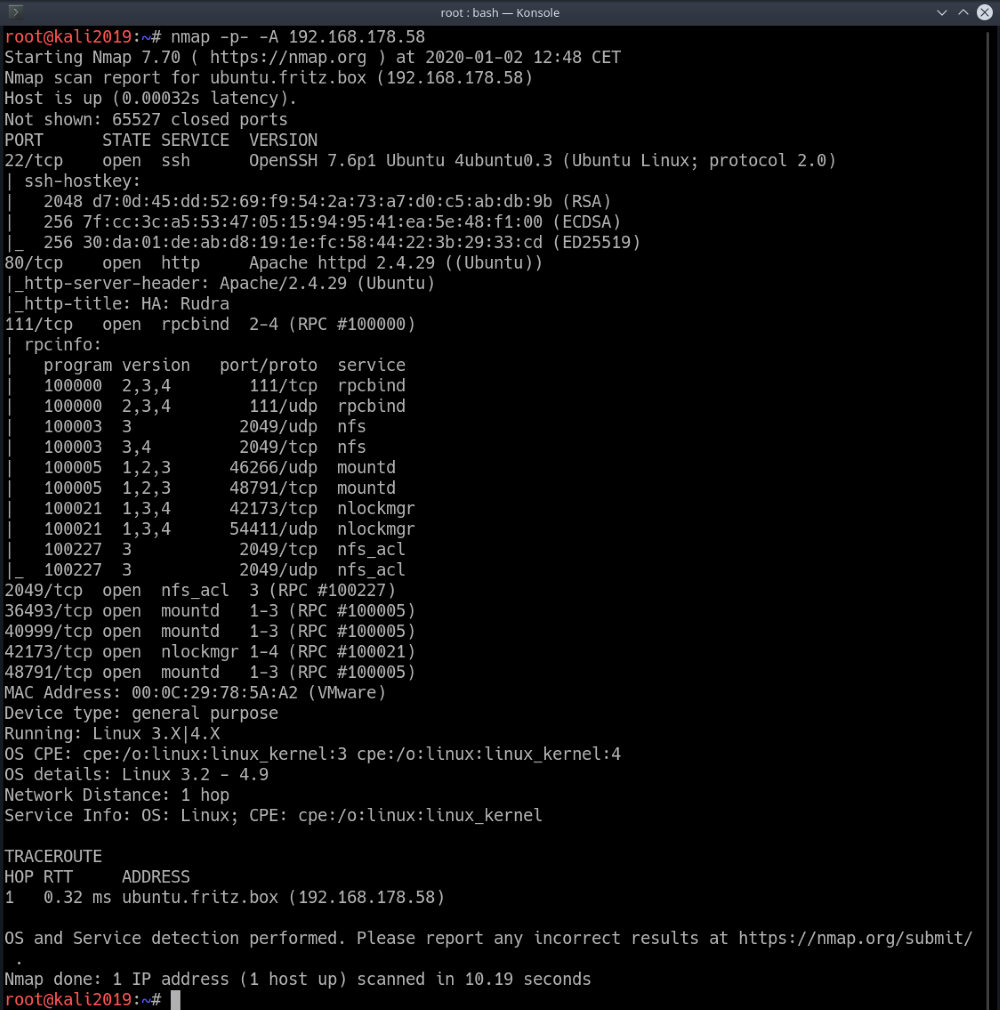Image resolution: width=1000 pixels, height=1010 pixels.
Task: Click the 'OS details: Linux 3.2 - 4.9' line
Action: coord(136,774)
